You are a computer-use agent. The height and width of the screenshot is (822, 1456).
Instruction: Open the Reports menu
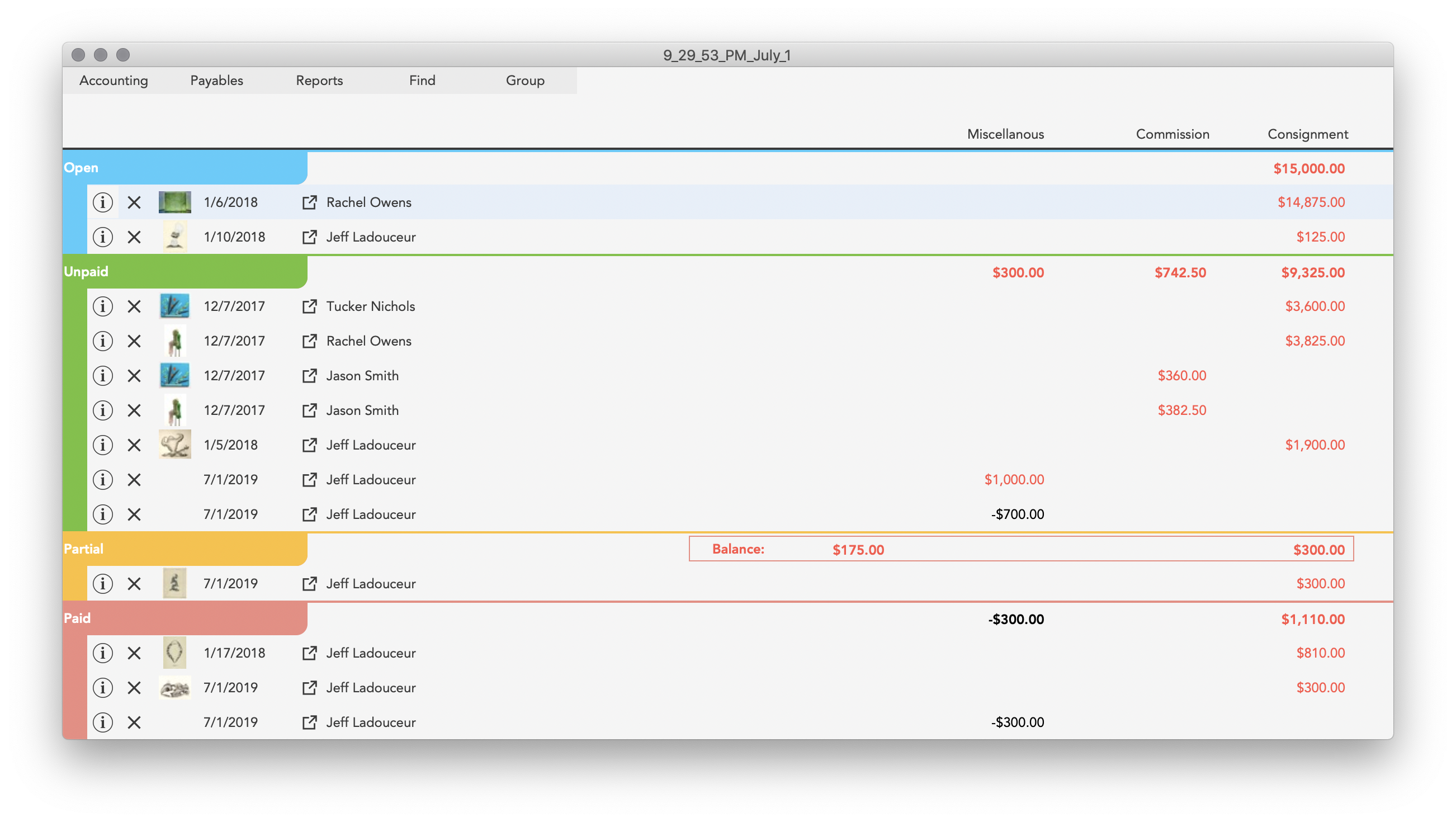click(319, 81)
